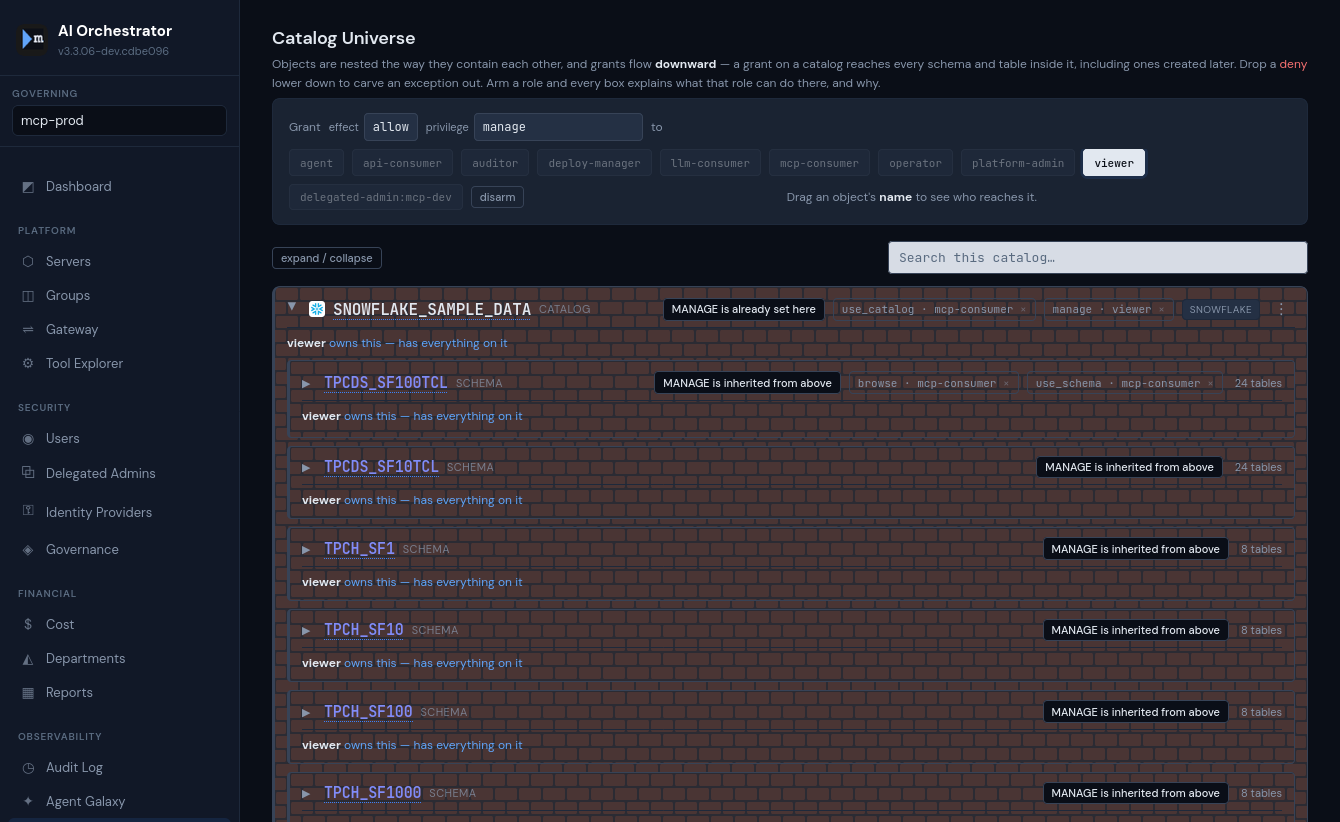1340x822 pixels.
Task: Click the red 'deny' word in description
Action: [1293, 64]
